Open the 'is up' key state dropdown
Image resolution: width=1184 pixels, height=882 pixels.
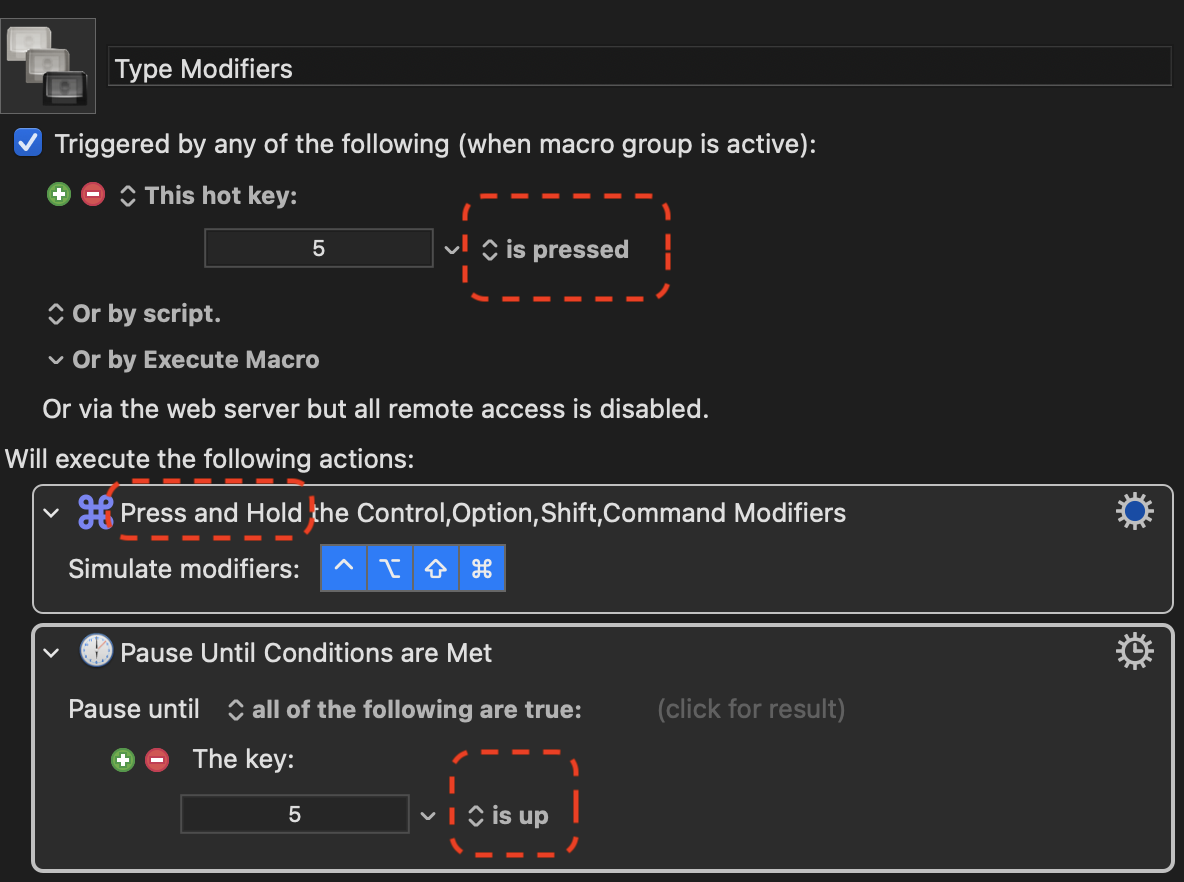click(x=507, y=816)
